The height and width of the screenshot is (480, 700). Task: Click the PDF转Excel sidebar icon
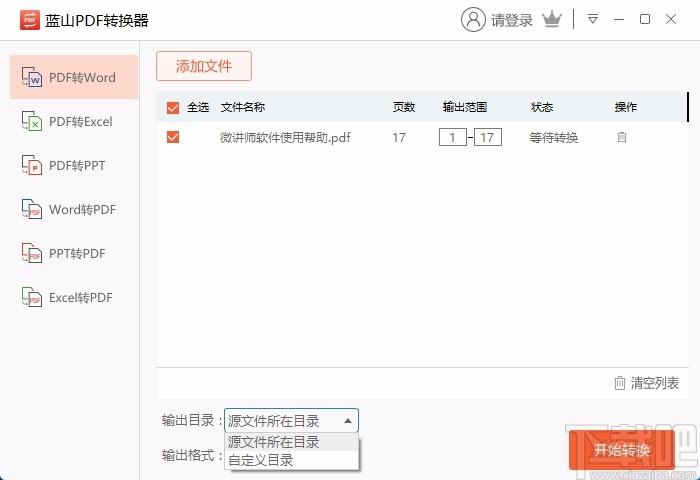coord(32,121)
